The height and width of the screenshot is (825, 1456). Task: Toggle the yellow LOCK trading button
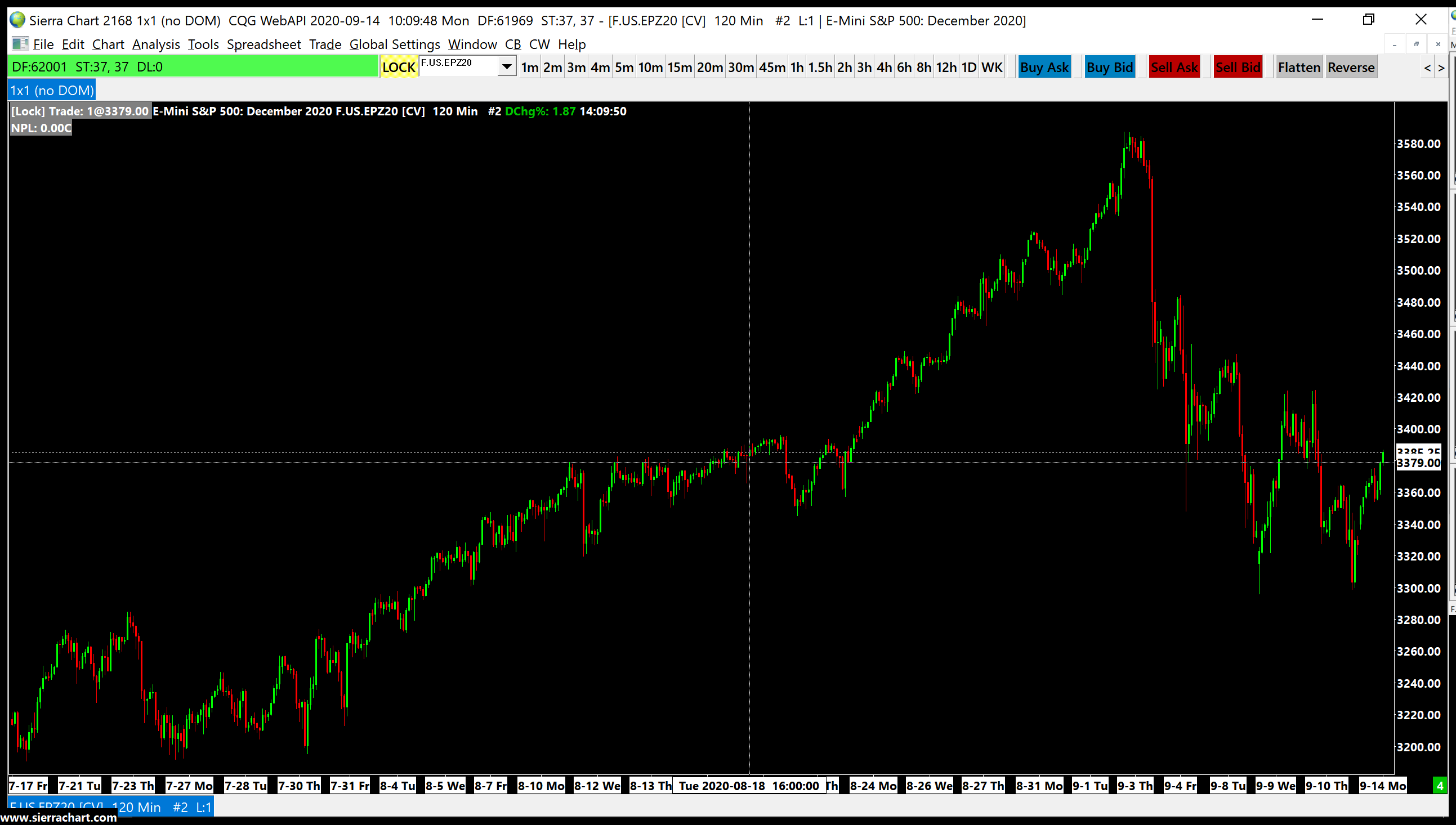click(x=399, y=67)
